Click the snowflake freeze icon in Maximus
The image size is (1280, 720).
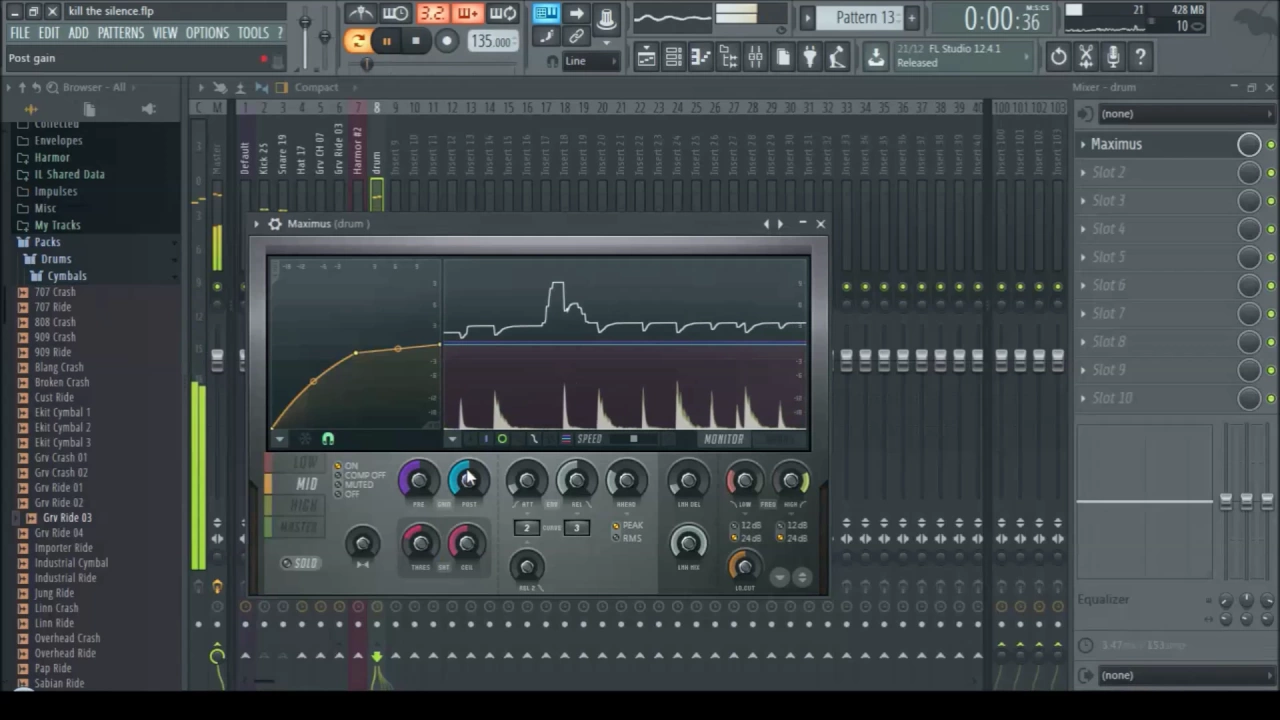[x=305, y=439]
